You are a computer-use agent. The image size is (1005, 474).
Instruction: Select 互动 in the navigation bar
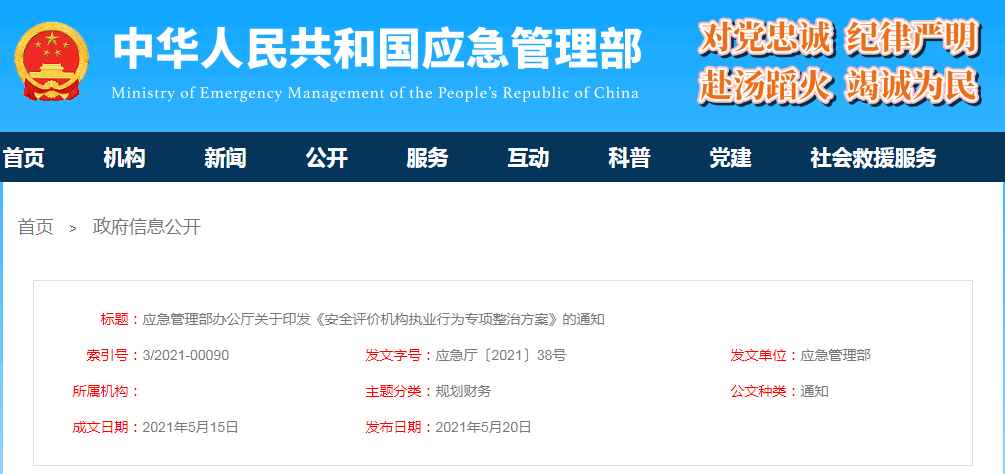tap(528, 158)
